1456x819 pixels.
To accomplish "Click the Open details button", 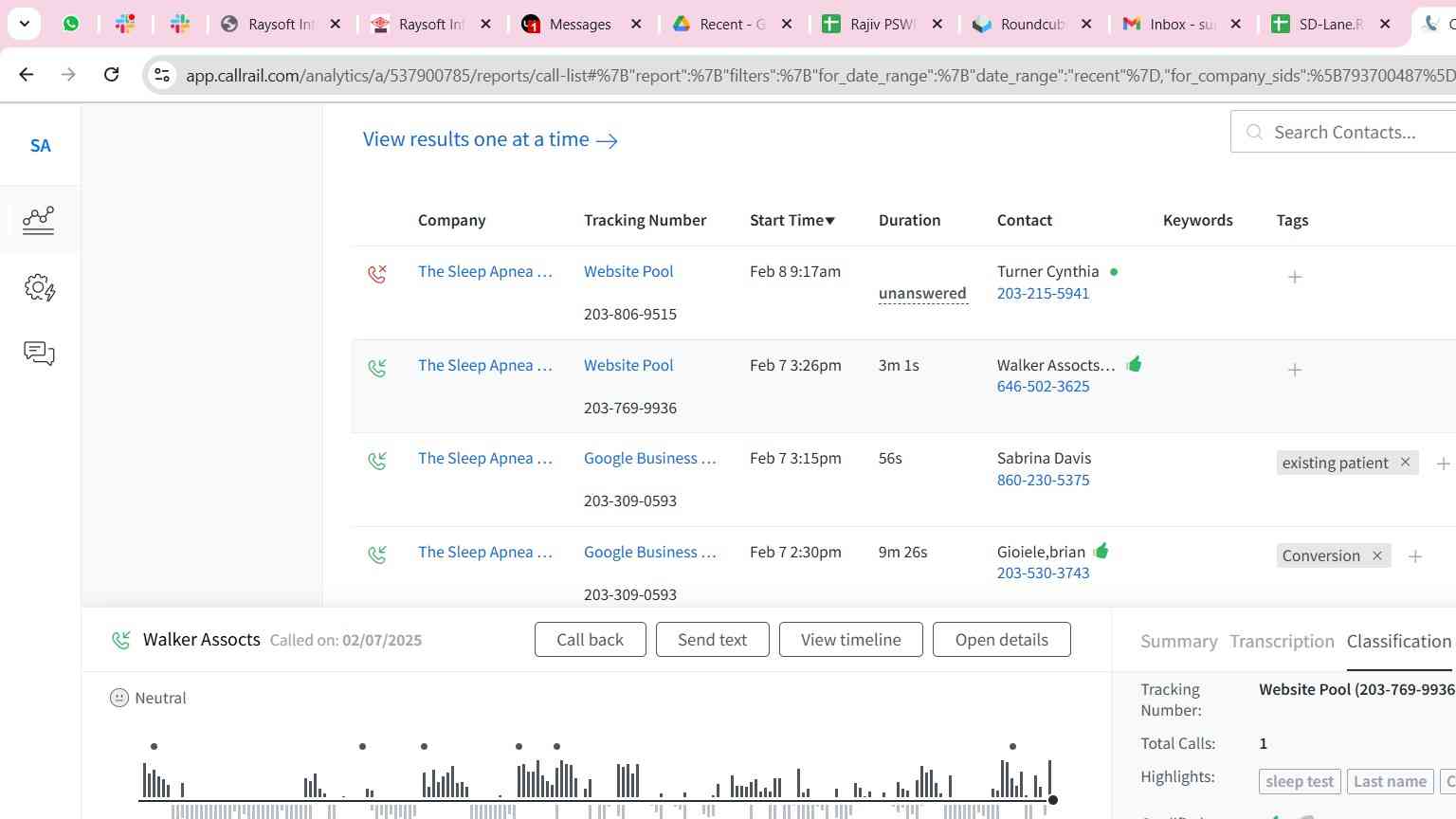I will (1002, 640).
